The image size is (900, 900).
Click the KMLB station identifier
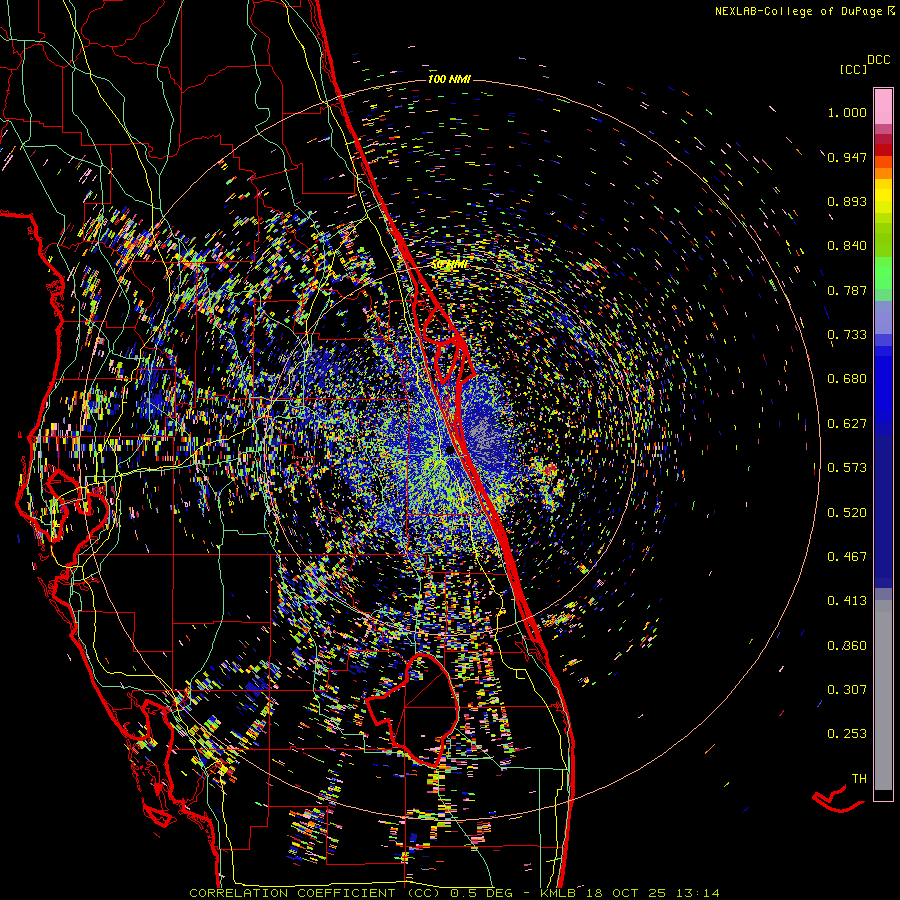560,893
